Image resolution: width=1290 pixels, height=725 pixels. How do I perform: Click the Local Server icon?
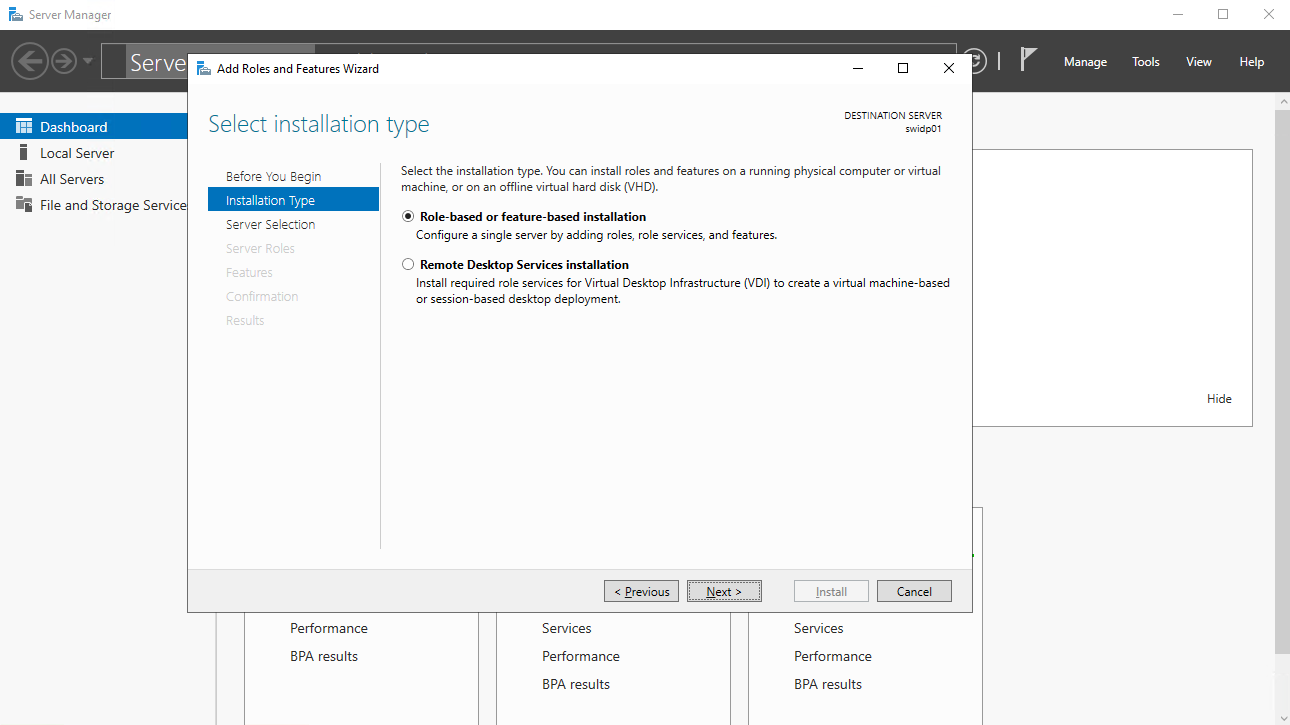tap(24, 153)
